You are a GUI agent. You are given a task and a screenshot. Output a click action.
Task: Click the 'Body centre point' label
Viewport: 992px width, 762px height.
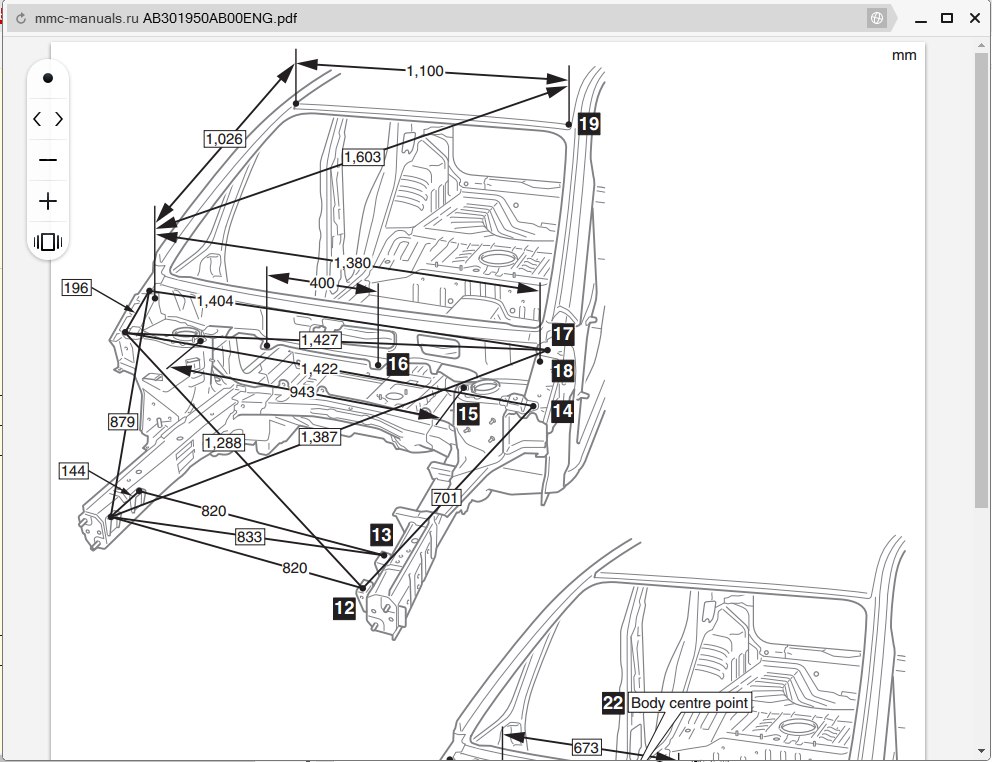(689, 703)
